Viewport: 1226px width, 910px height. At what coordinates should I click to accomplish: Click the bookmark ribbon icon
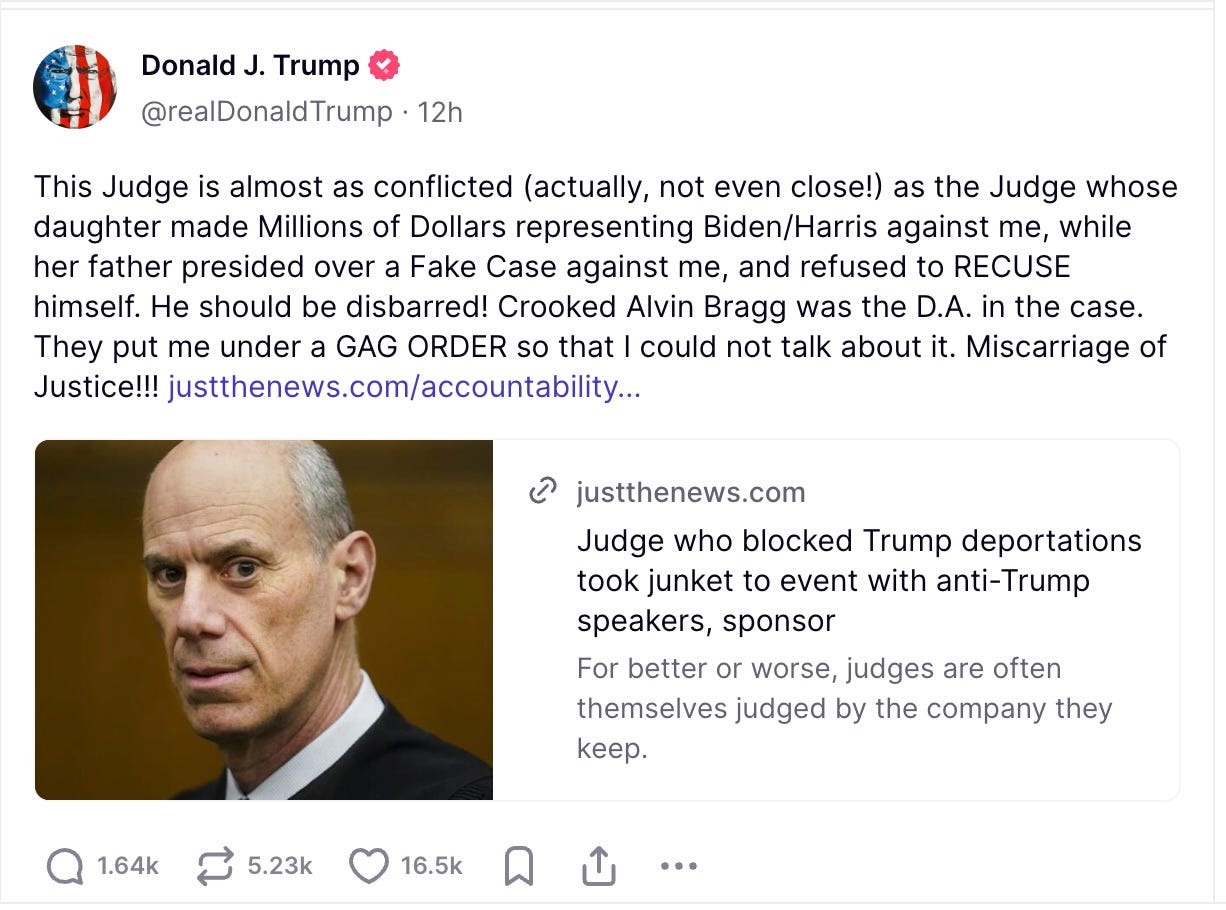[x=518, y=865]
